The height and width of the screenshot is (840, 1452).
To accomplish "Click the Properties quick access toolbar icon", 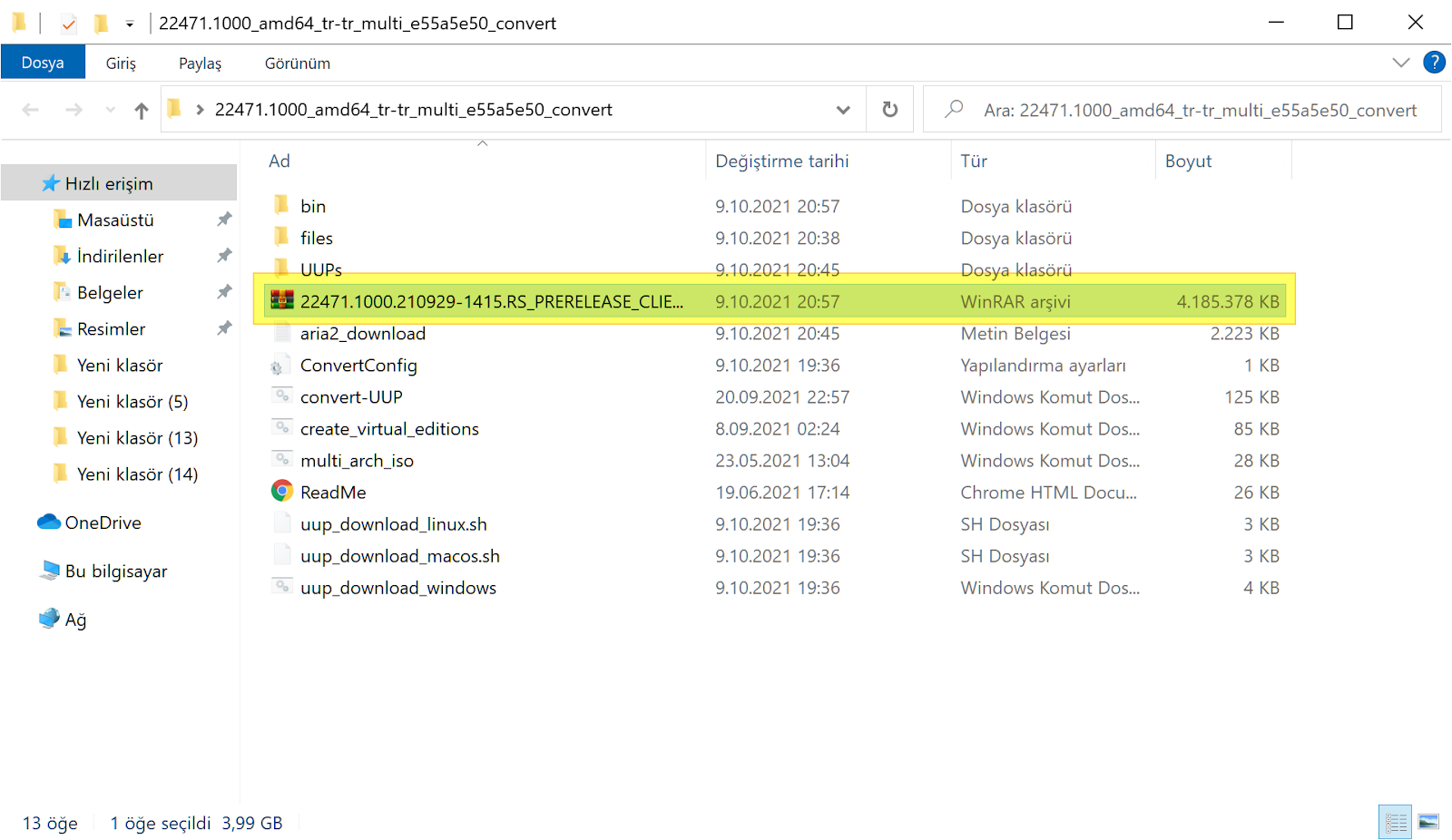I will point(69,24).
